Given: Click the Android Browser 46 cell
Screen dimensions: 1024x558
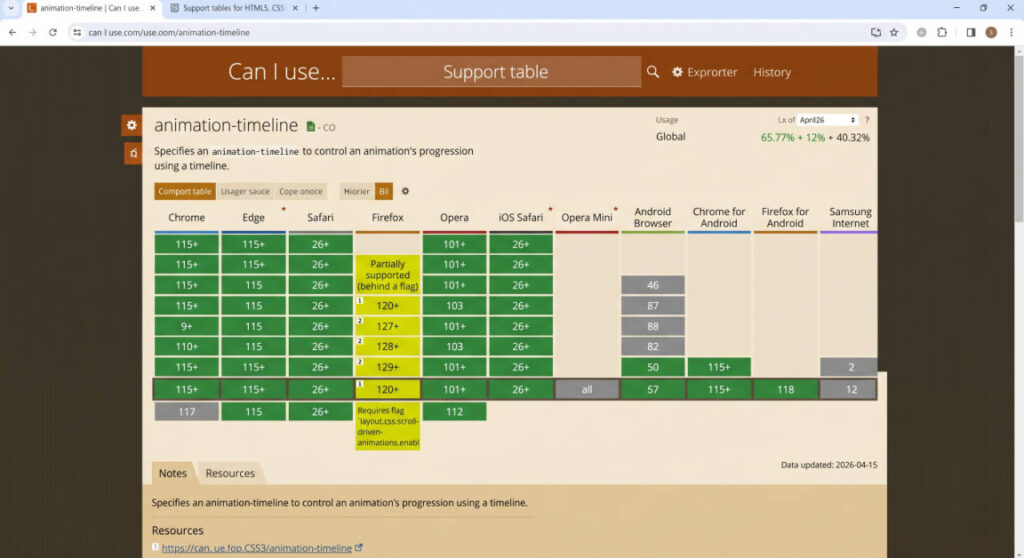Looking at the screenshot, I should (653, 285).
